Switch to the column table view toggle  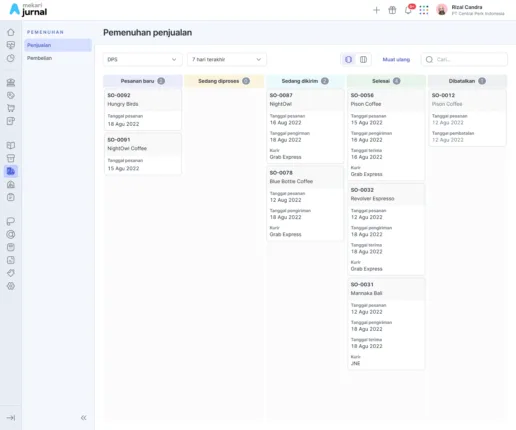coord(363,59)
